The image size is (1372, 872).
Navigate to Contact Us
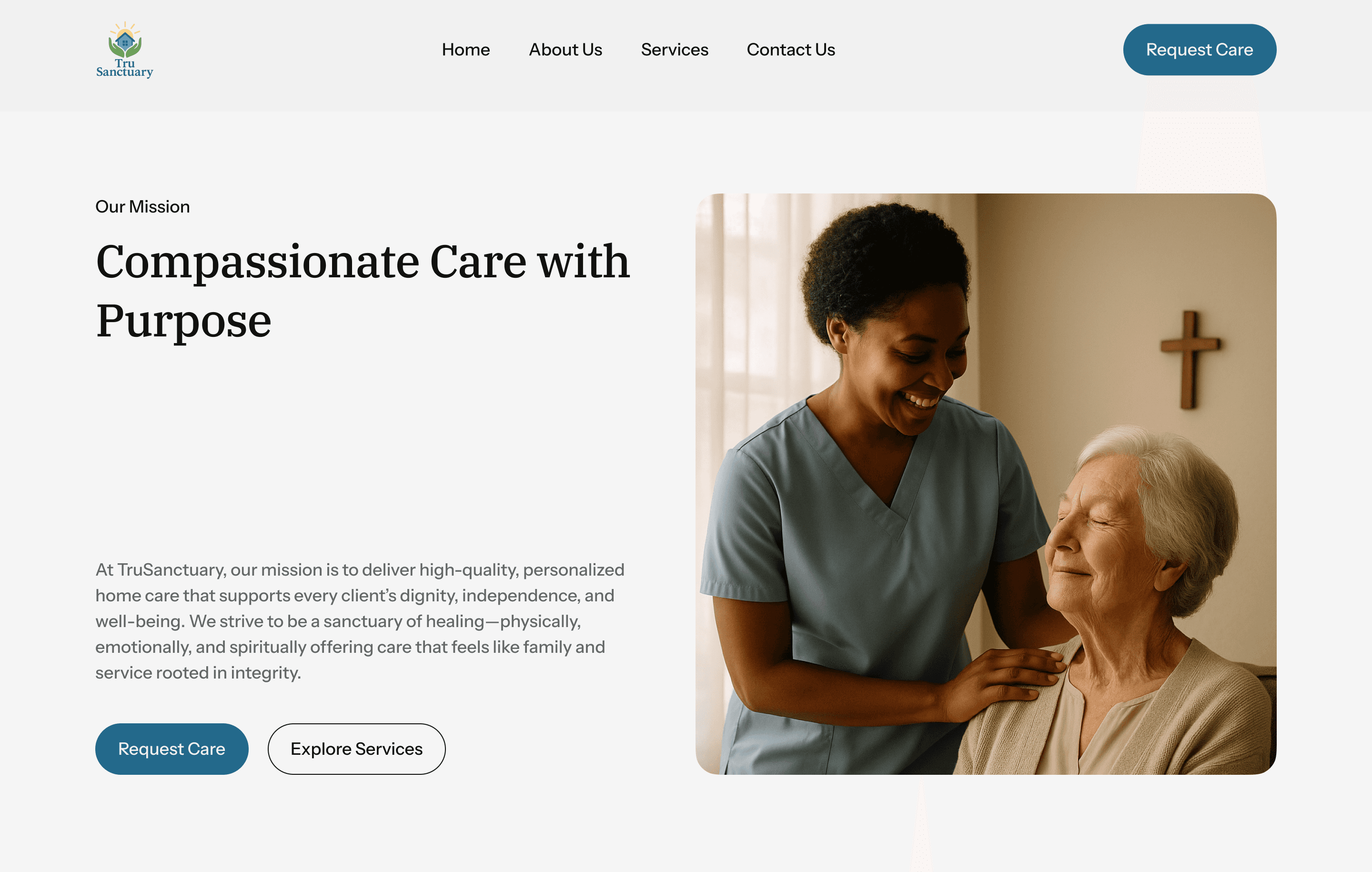click(791, 50)
